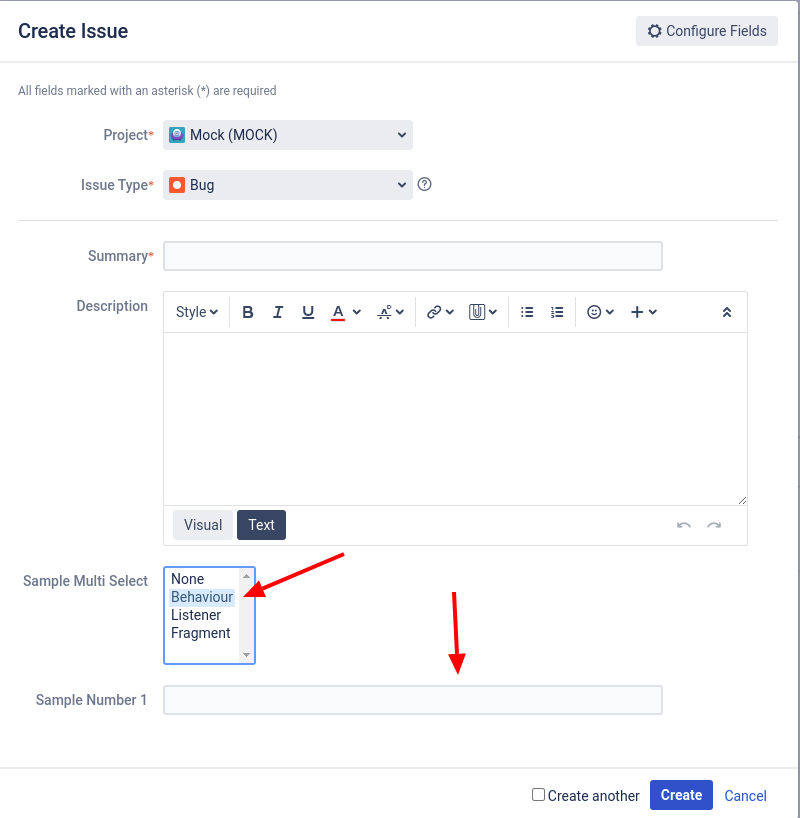Expand the attachment options arrow
The height and width of the screenshot is (818, 800).
(493, 312)
